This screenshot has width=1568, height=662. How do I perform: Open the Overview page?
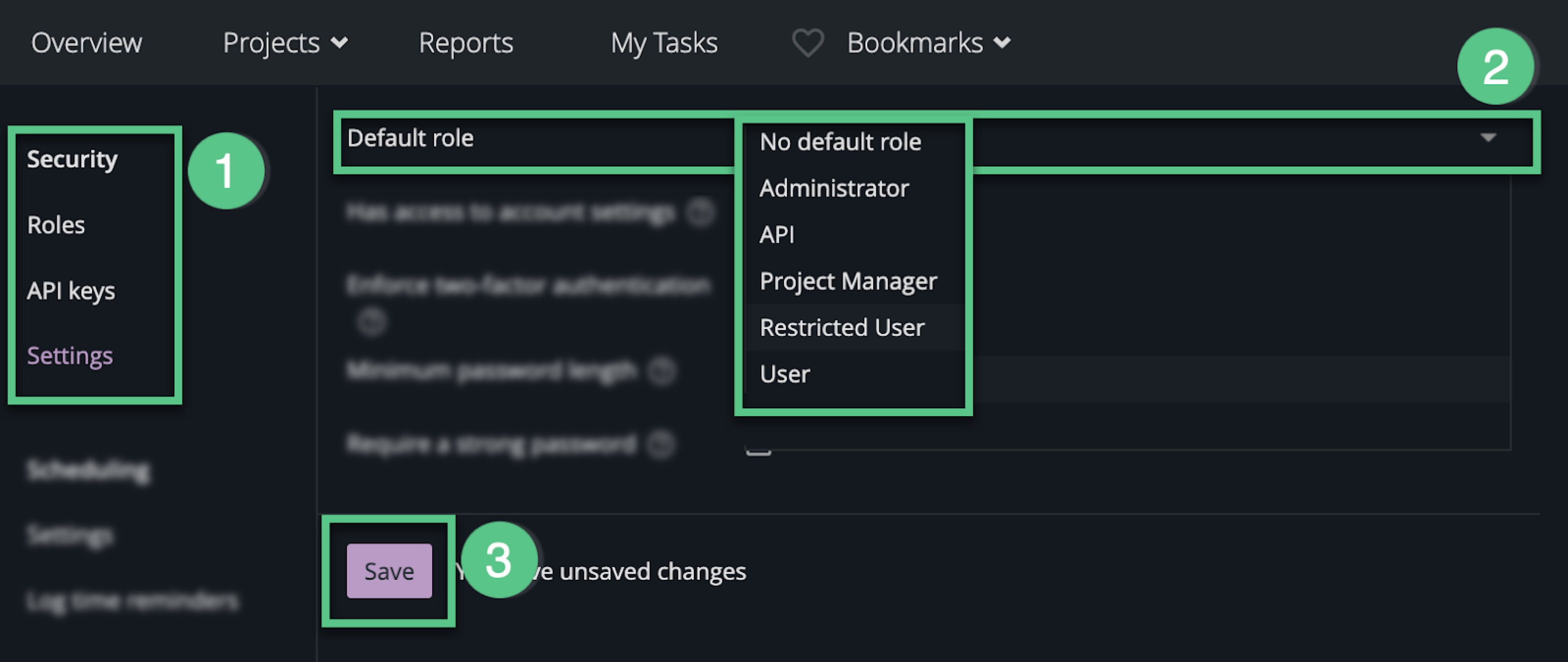(86, 43)
